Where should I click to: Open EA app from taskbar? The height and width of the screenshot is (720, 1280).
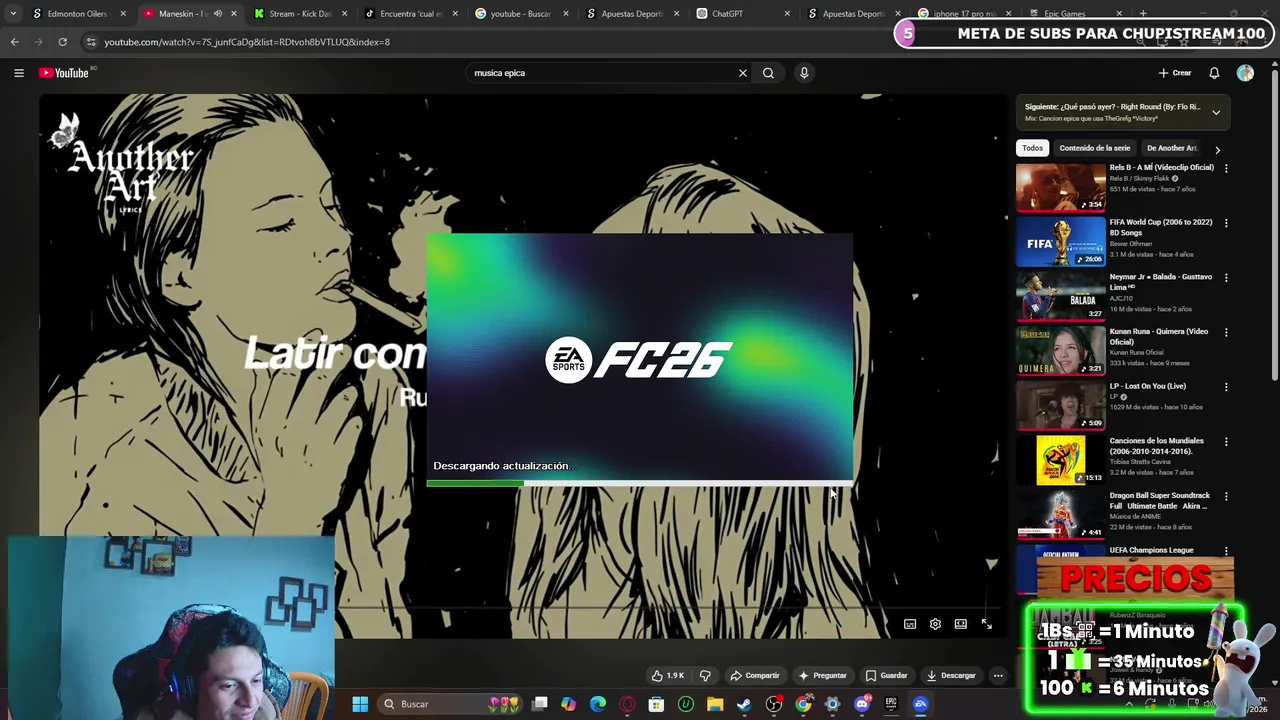(920, 704)
